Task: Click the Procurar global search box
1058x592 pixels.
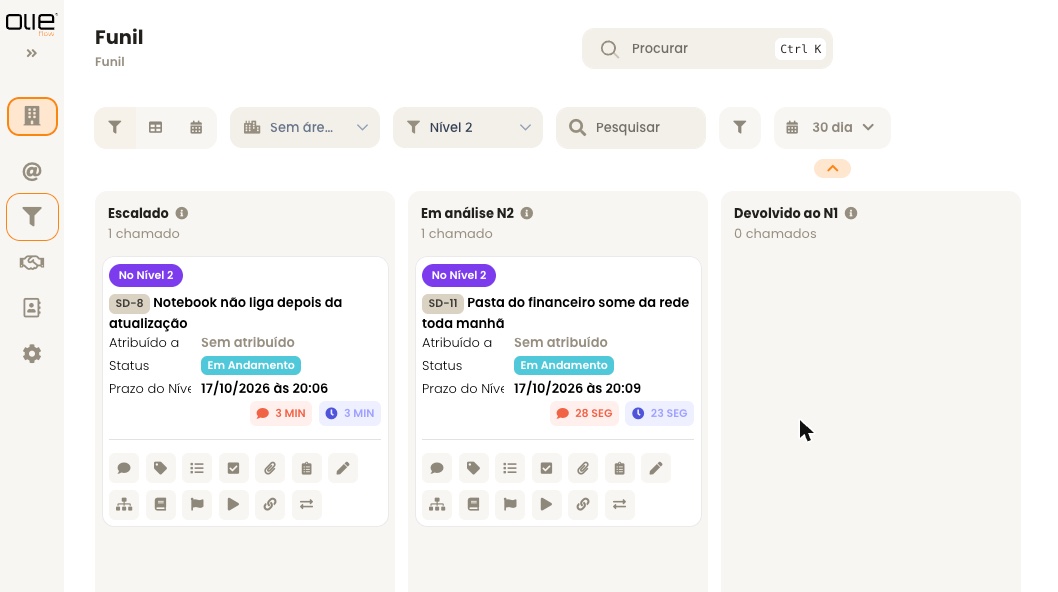Action: point(707,49)
